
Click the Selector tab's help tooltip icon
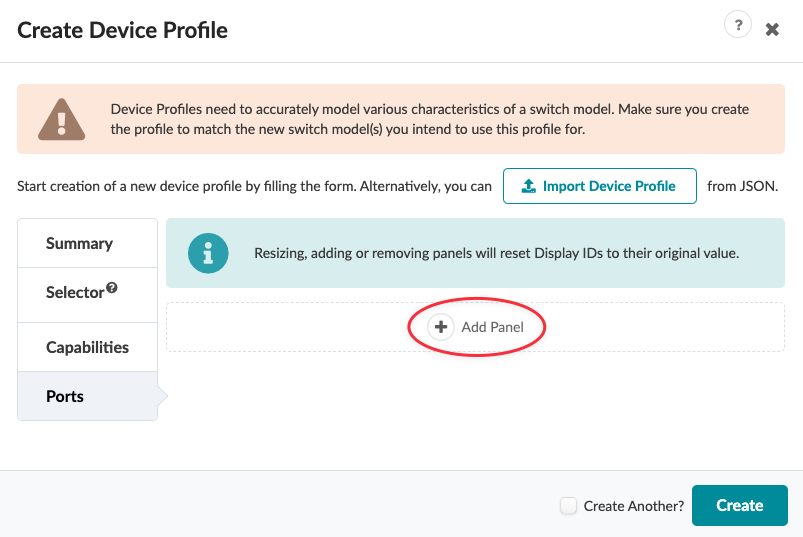pos(112,288)
